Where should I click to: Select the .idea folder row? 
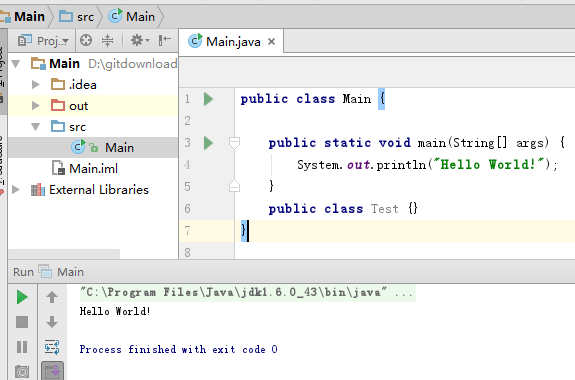pos(93,85)
